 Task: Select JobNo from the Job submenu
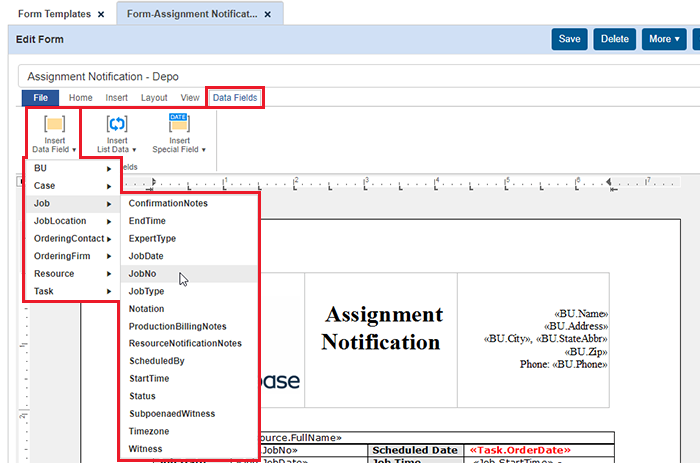point(143,273)
